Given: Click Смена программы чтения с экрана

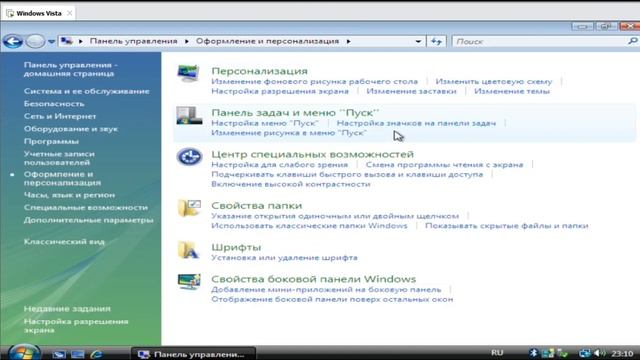Looking at the screenshot, I should (x=444, y=165).
